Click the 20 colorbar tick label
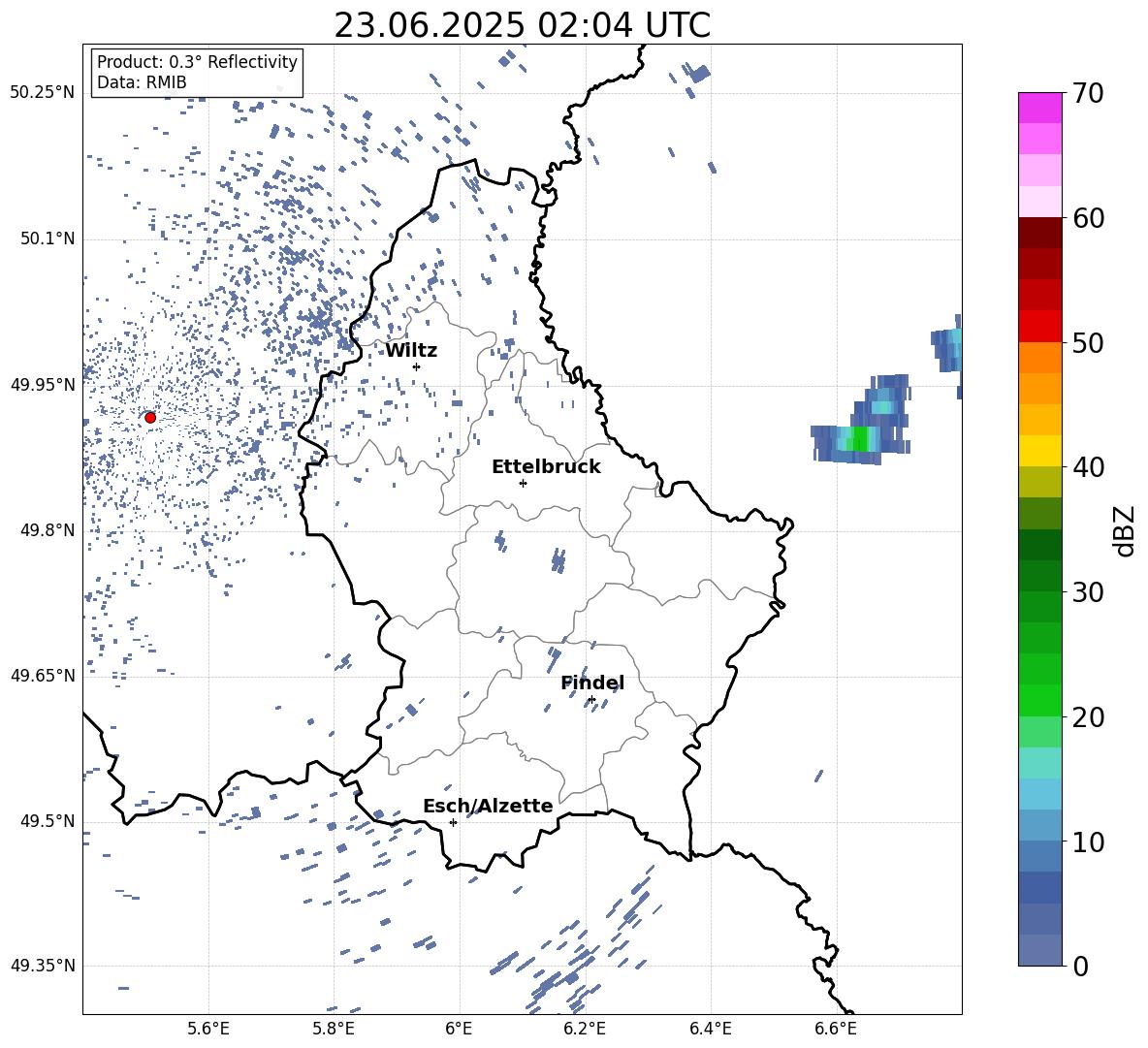The width and height of the screenshot is (1148, 1048). click(1089, 717)
